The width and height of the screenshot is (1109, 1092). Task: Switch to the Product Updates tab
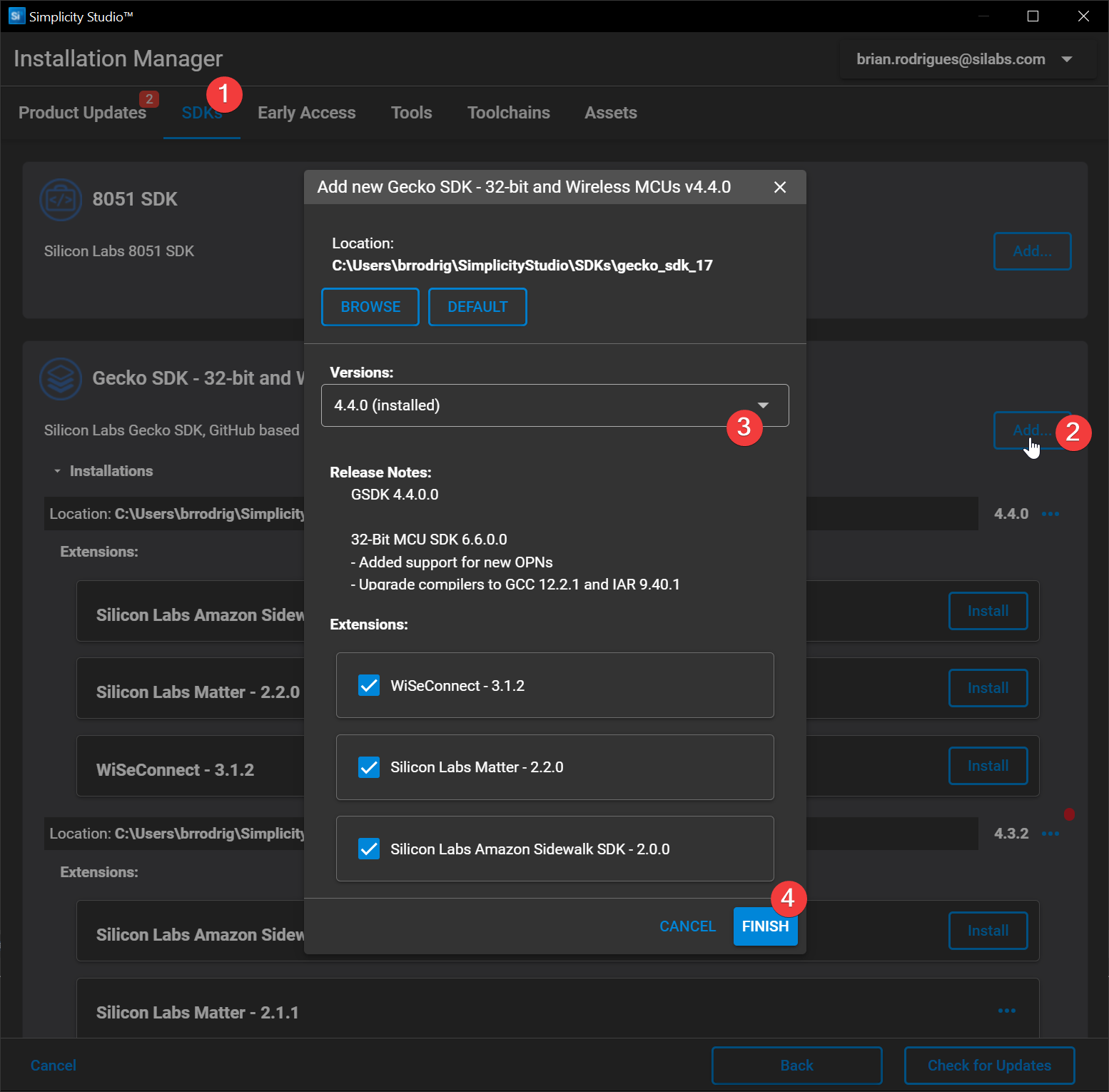82,113
